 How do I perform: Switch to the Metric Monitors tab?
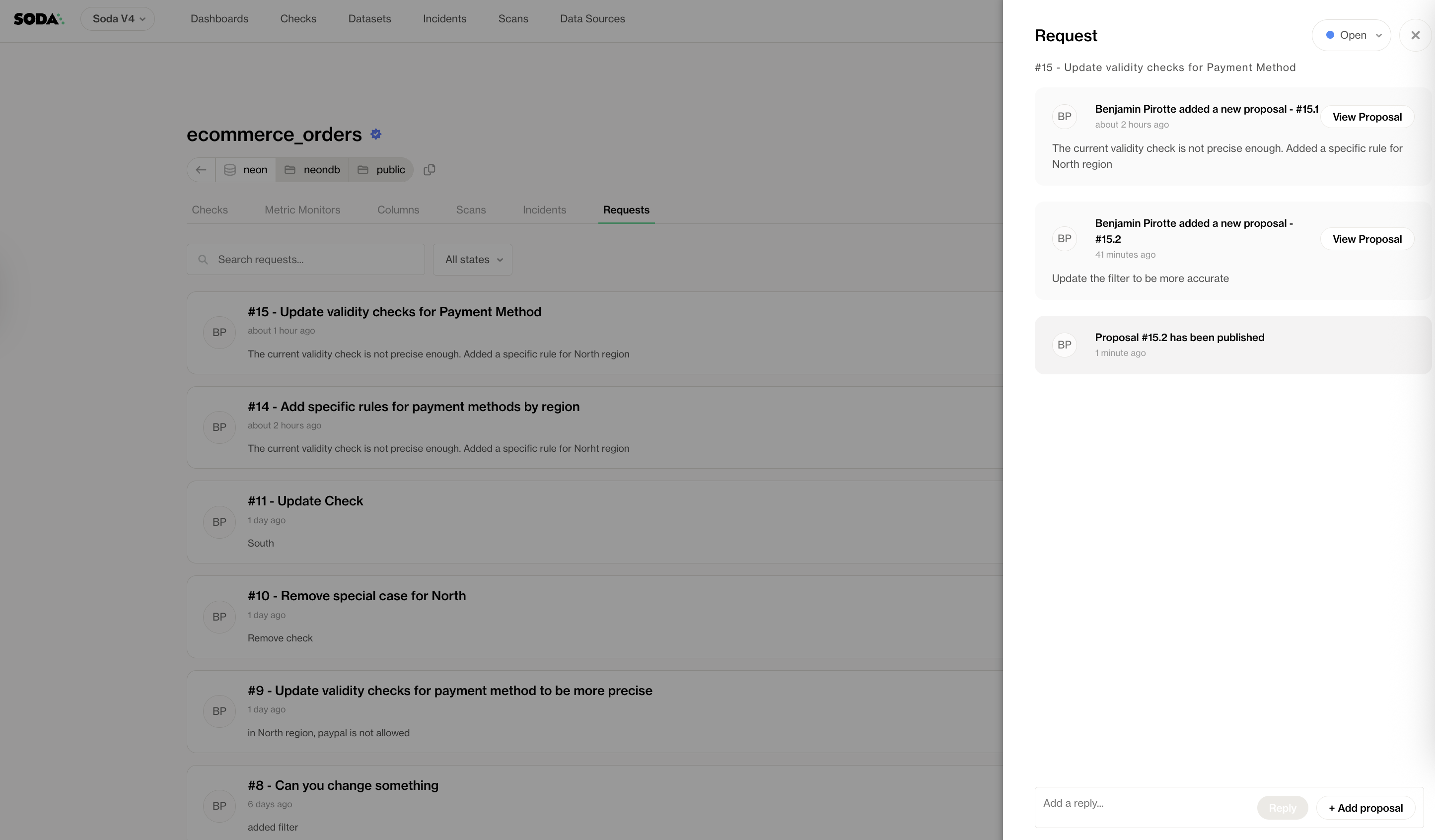[x=302, y=210]
